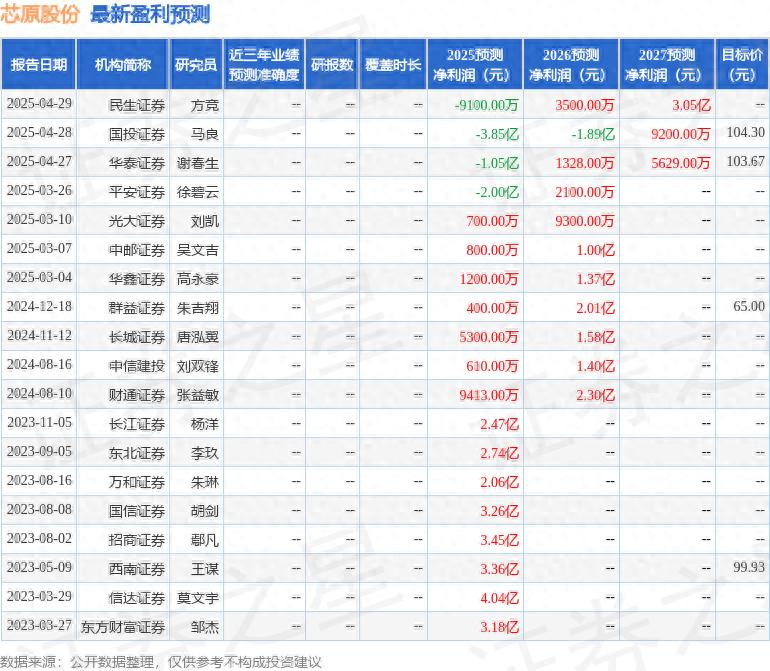Click the 研报数 column header
The height and width of the screenshot is (671, 770).
[332, 65]
